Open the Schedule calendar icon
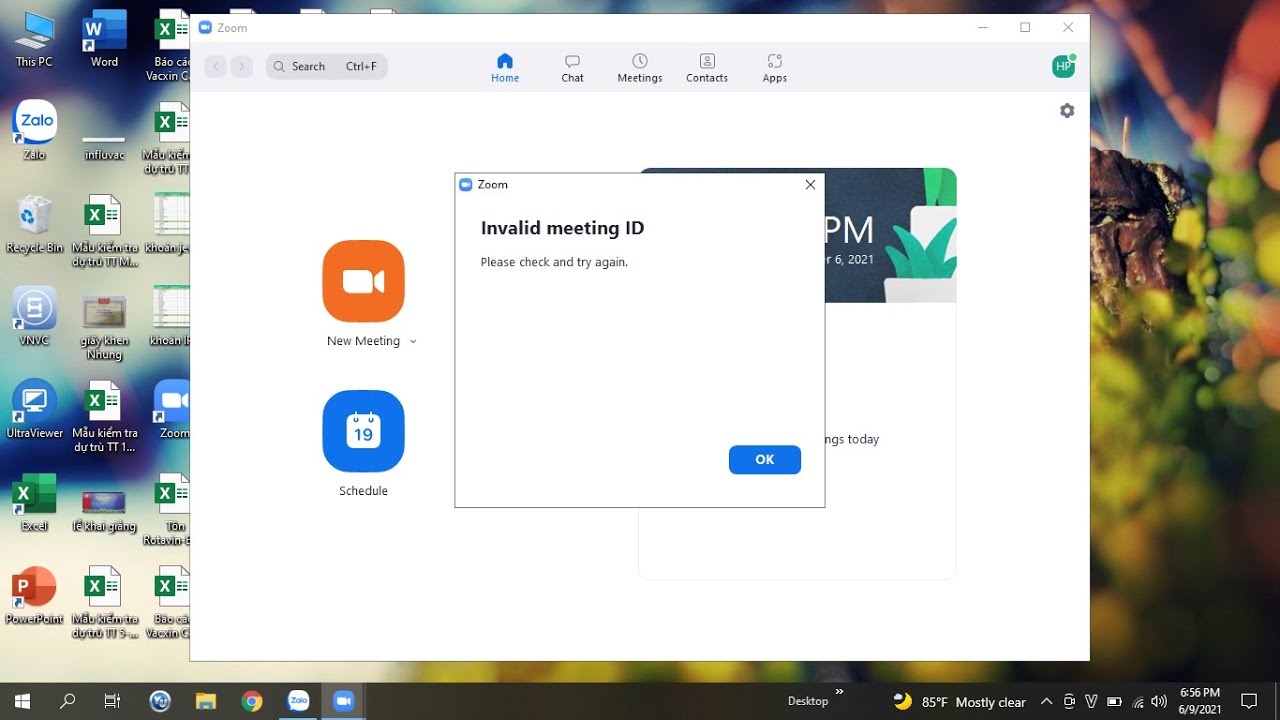 [x=363, y=431]
